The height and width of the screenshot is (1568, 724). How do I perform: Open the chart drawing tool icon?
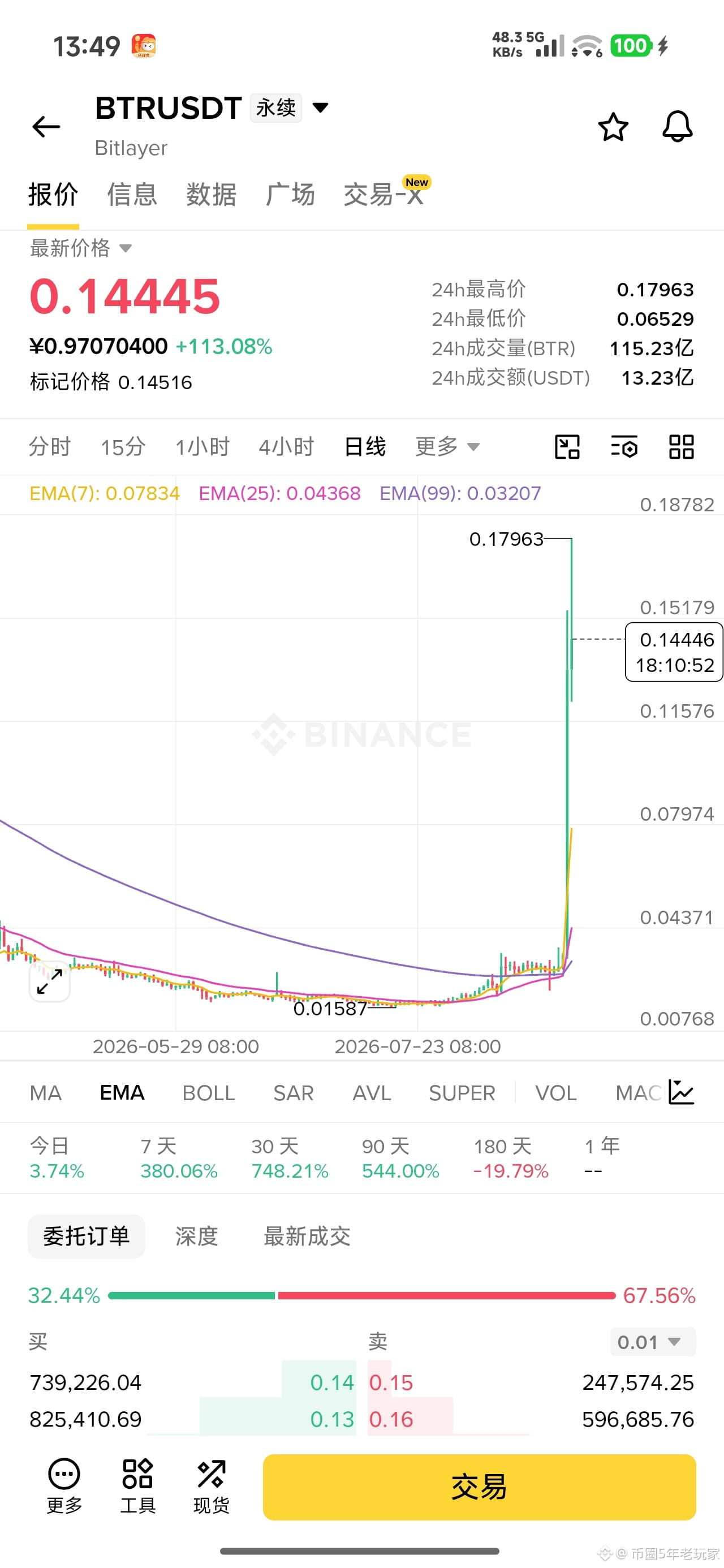(567, 447)
